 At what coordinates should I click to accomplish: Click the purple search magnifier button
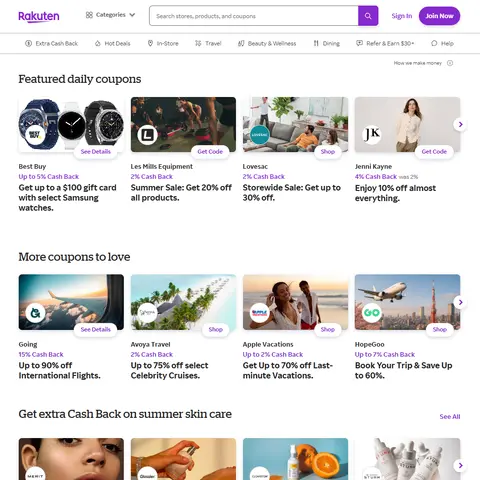tap(368, 16)
